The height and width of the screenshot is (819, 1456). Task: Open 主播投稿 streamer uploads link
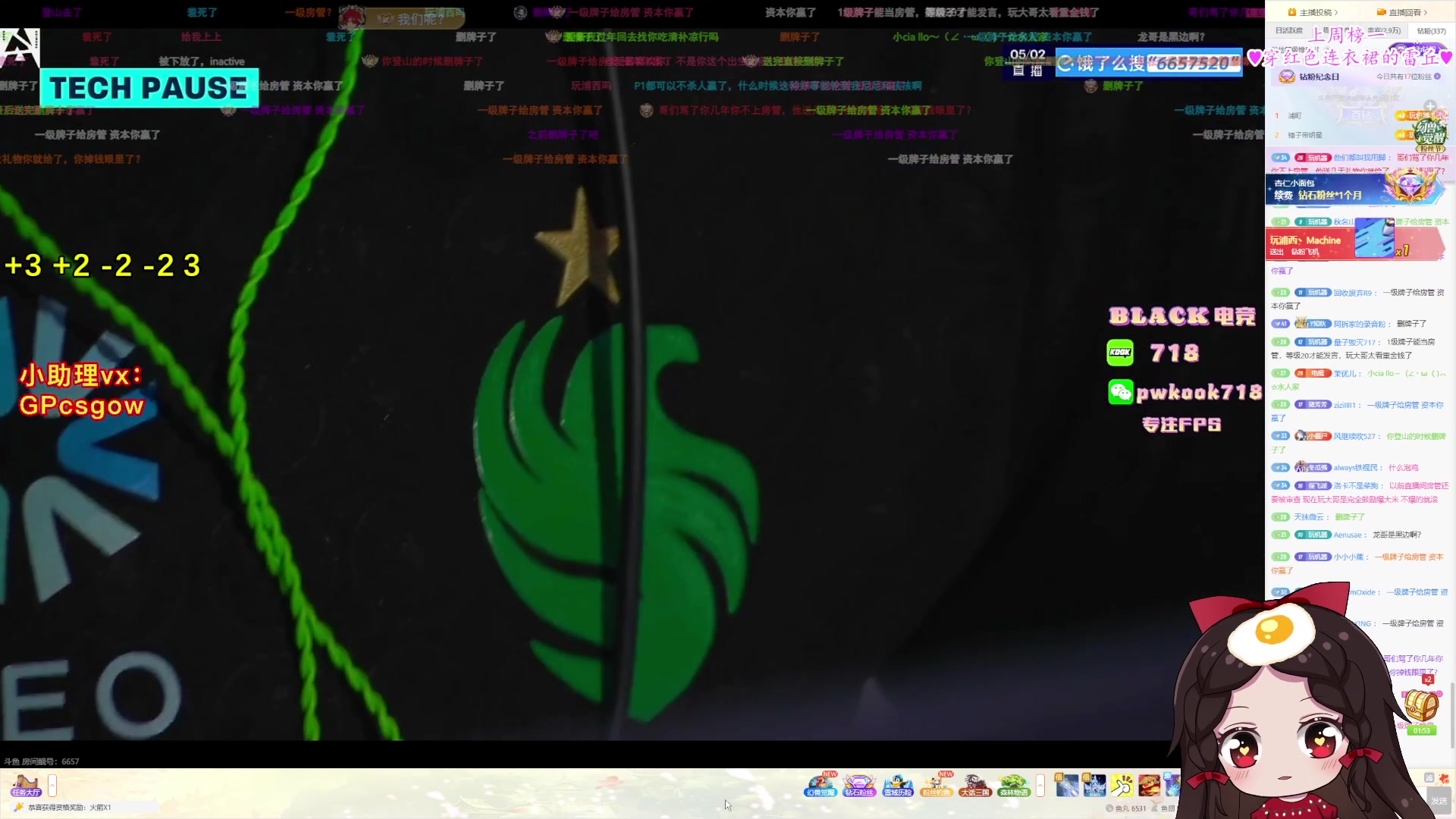(x=1313, y=12)
